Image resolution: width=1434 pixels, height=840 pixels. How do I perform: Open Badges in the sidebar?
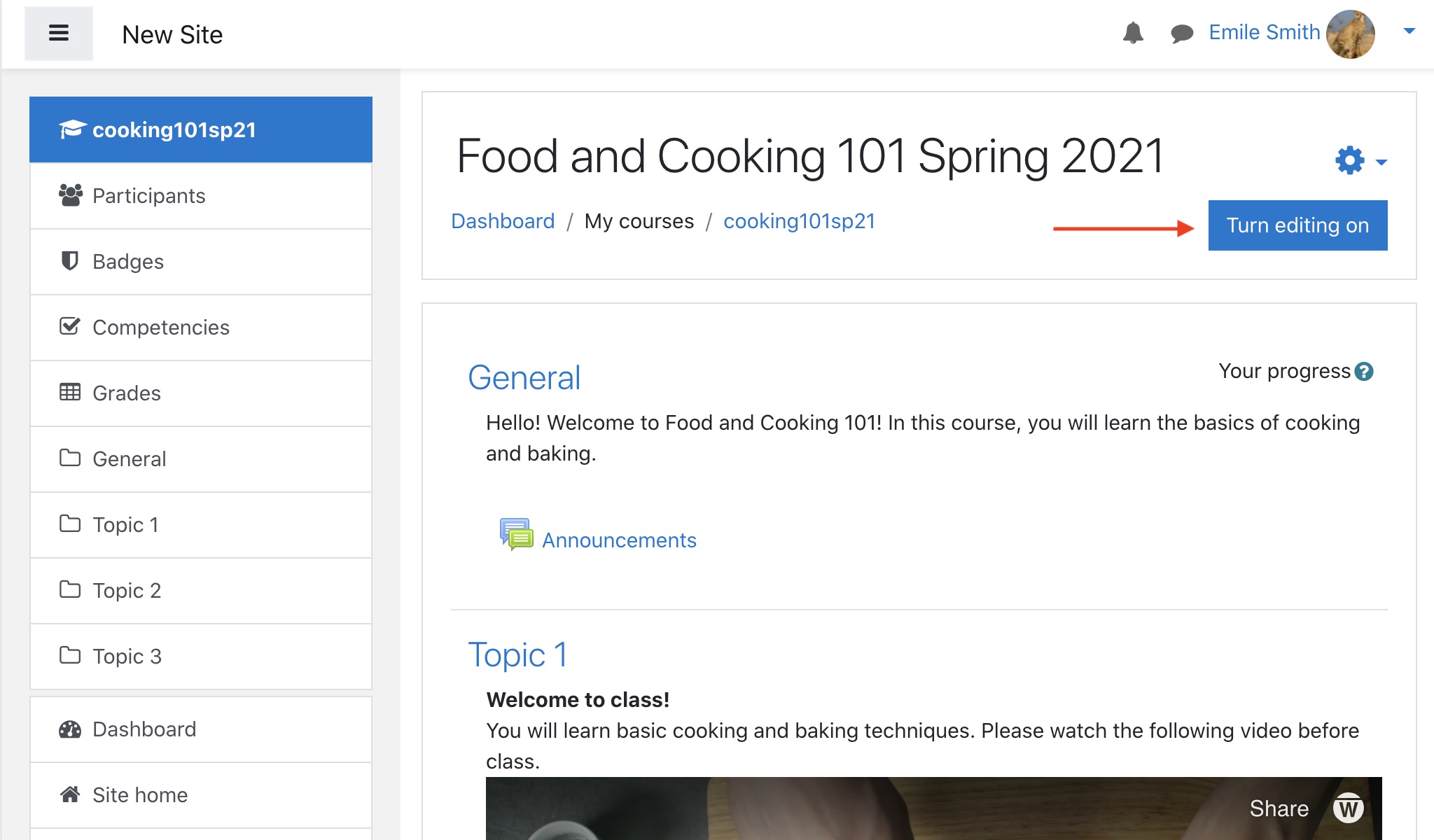127,262
